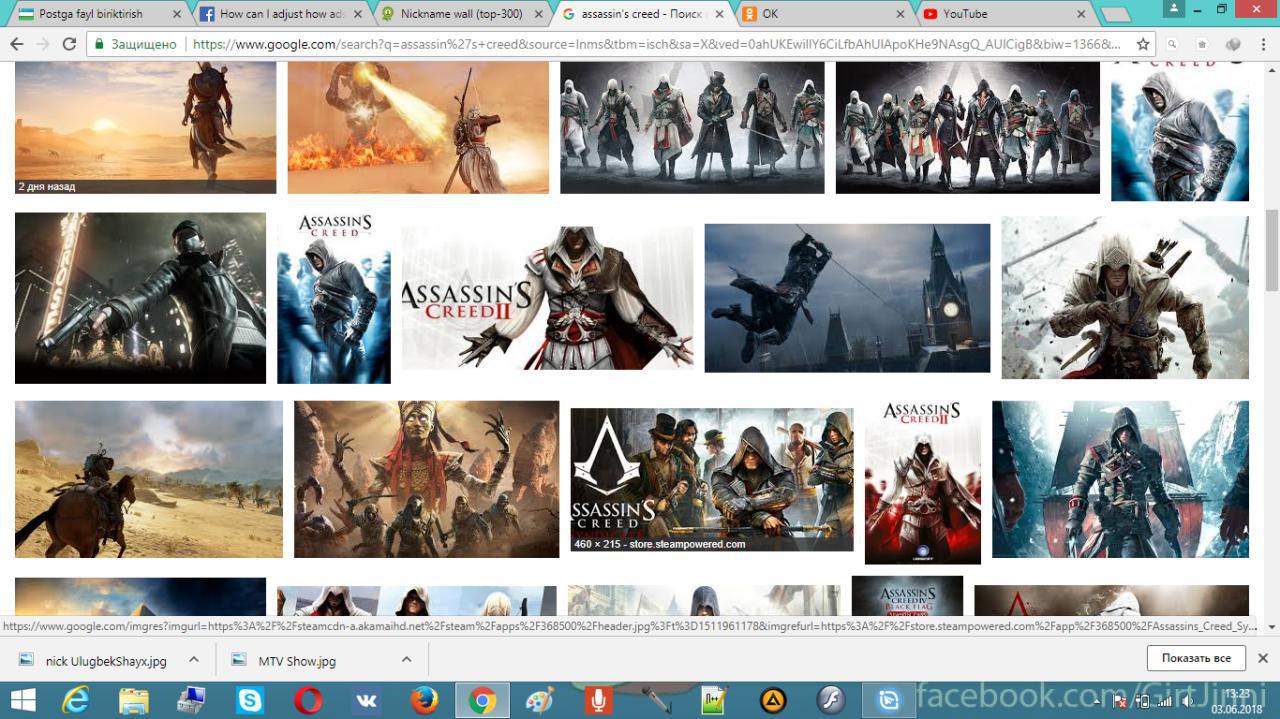Open the Assassin's Creed II logo image
Image resolution: width=1280 pixels, height=719 pixels.
(x=547, y=298)
